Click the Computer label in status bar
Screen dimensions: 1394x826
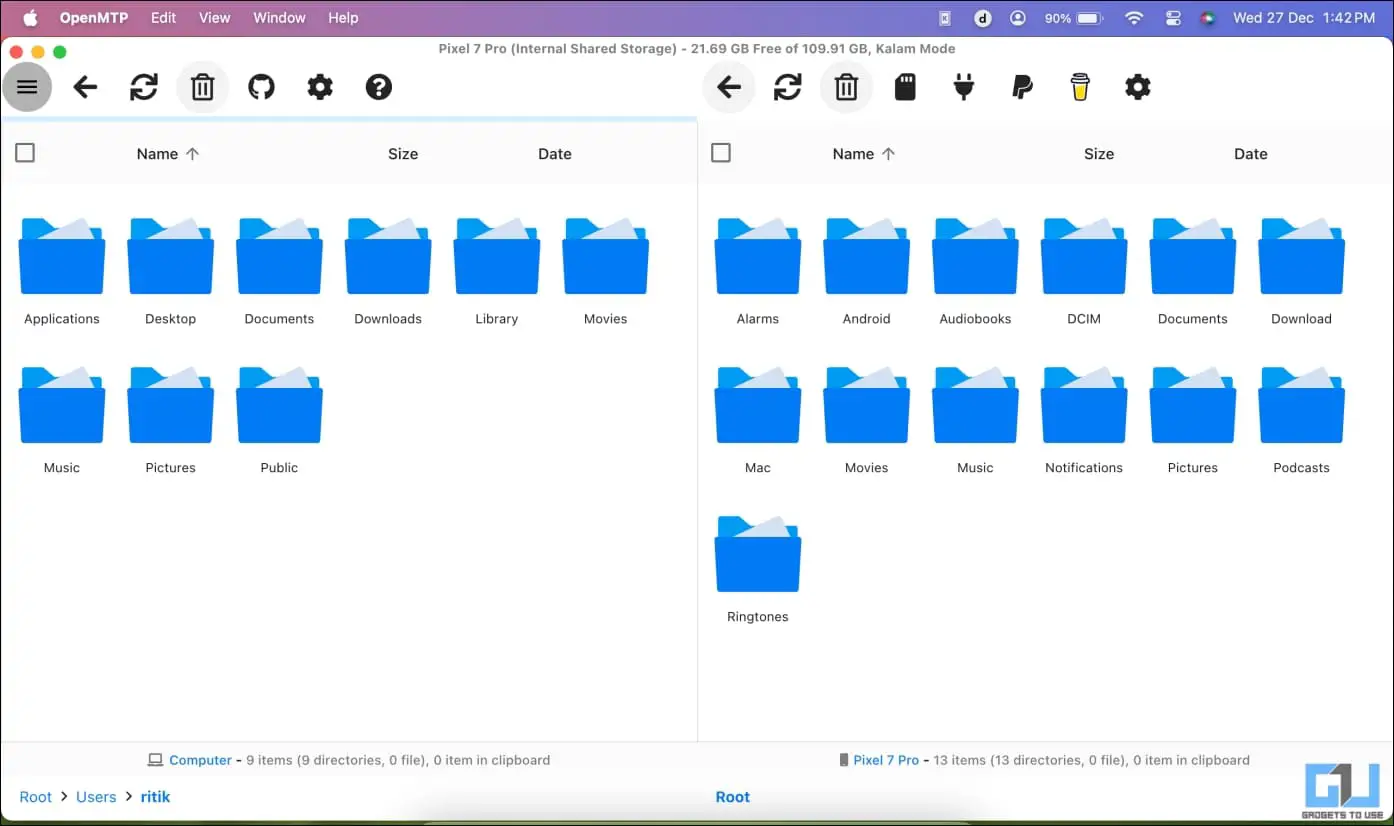[x=200, y=760]
